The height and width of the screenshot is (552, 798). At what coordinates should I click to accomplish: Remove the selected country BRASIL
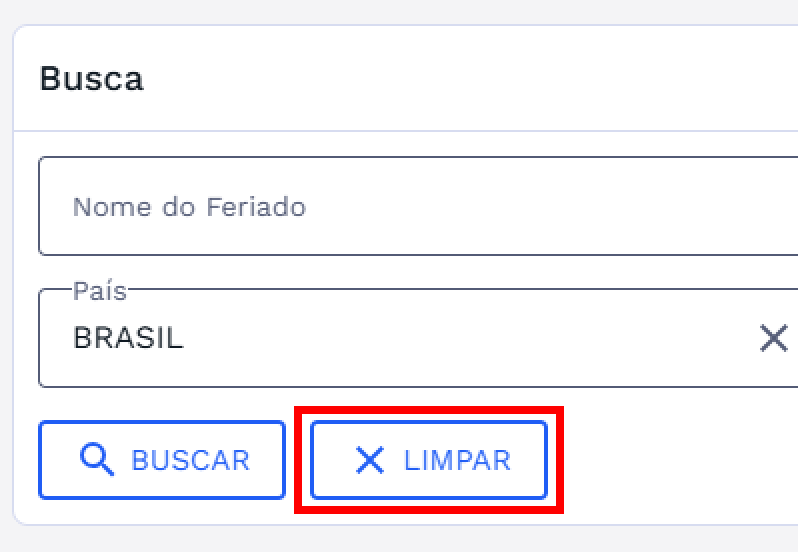773,338
